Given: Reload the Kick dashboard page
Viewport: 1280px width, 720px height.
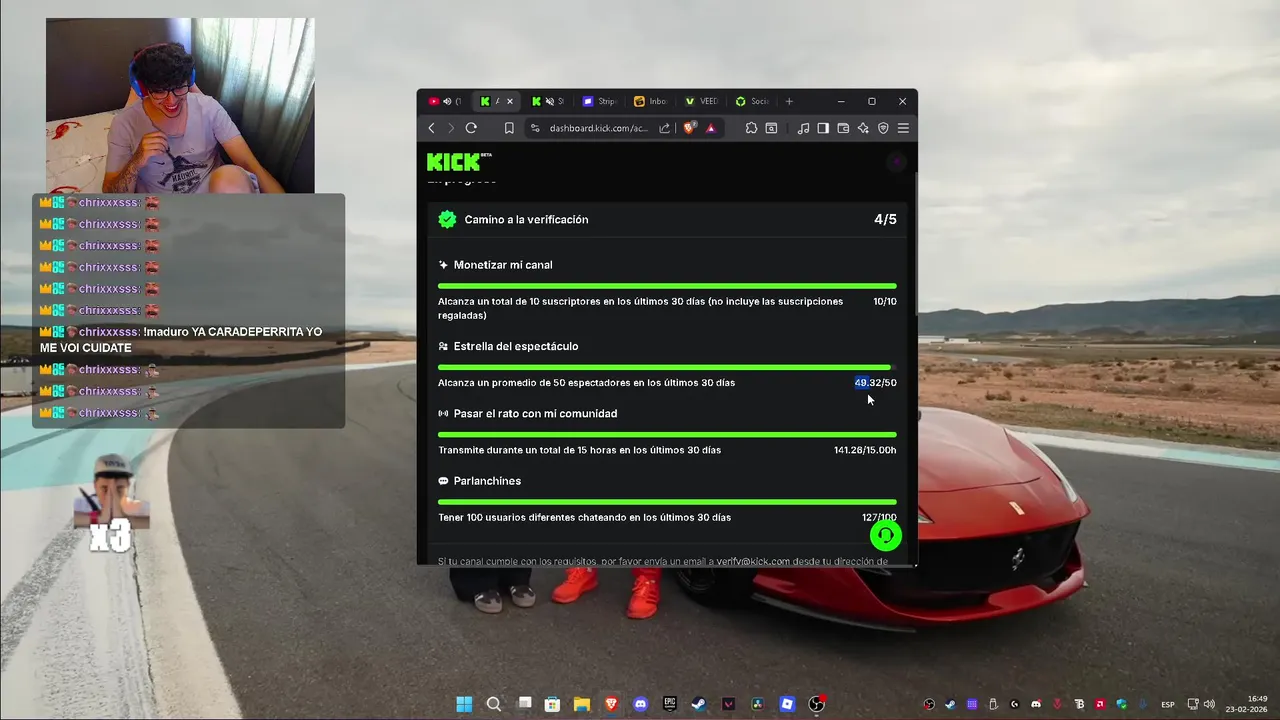Looking at the screenshot, I should pyautogui.click(x=471, y=128).
